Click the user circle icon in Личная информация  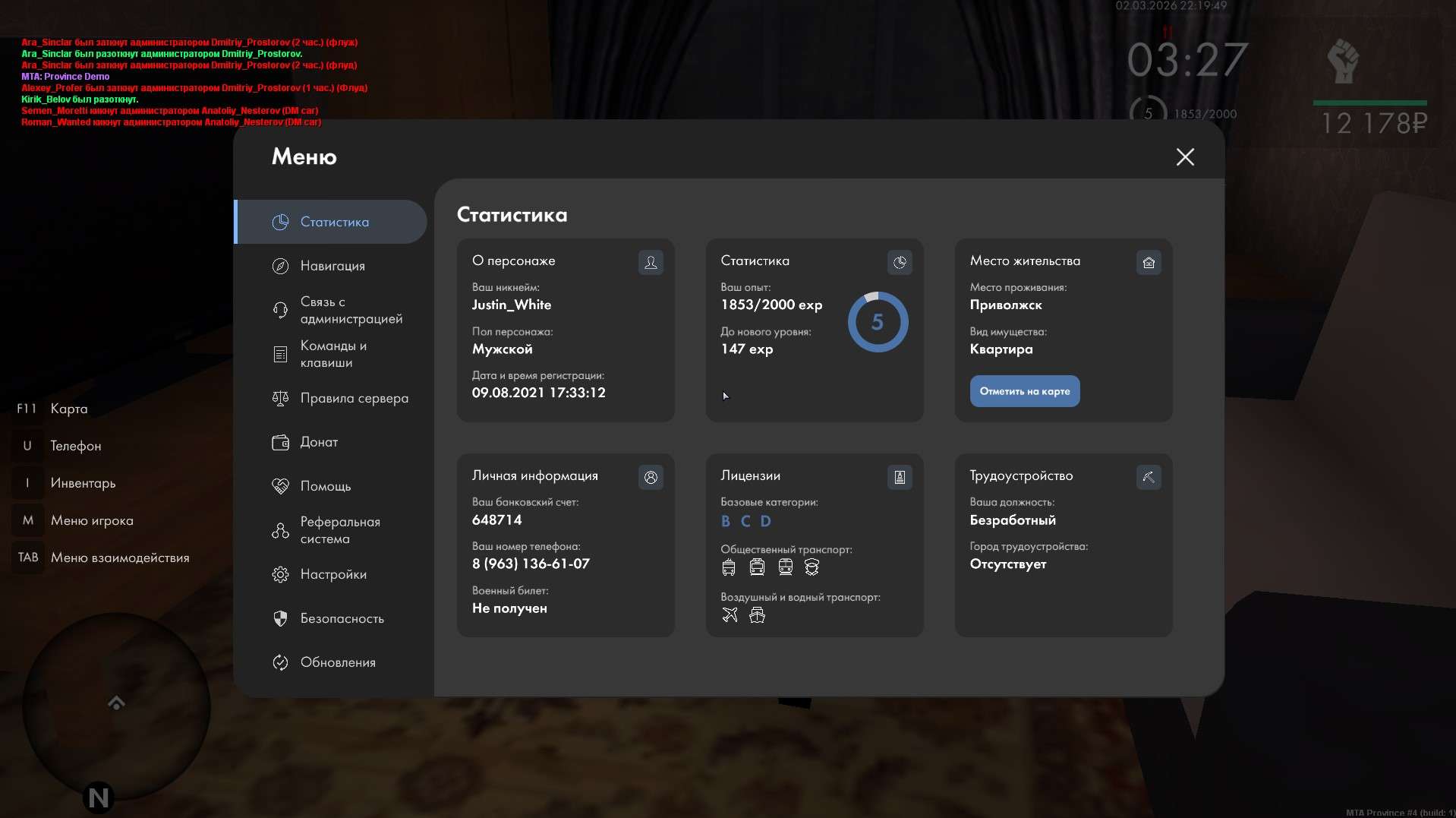[651, 477]
